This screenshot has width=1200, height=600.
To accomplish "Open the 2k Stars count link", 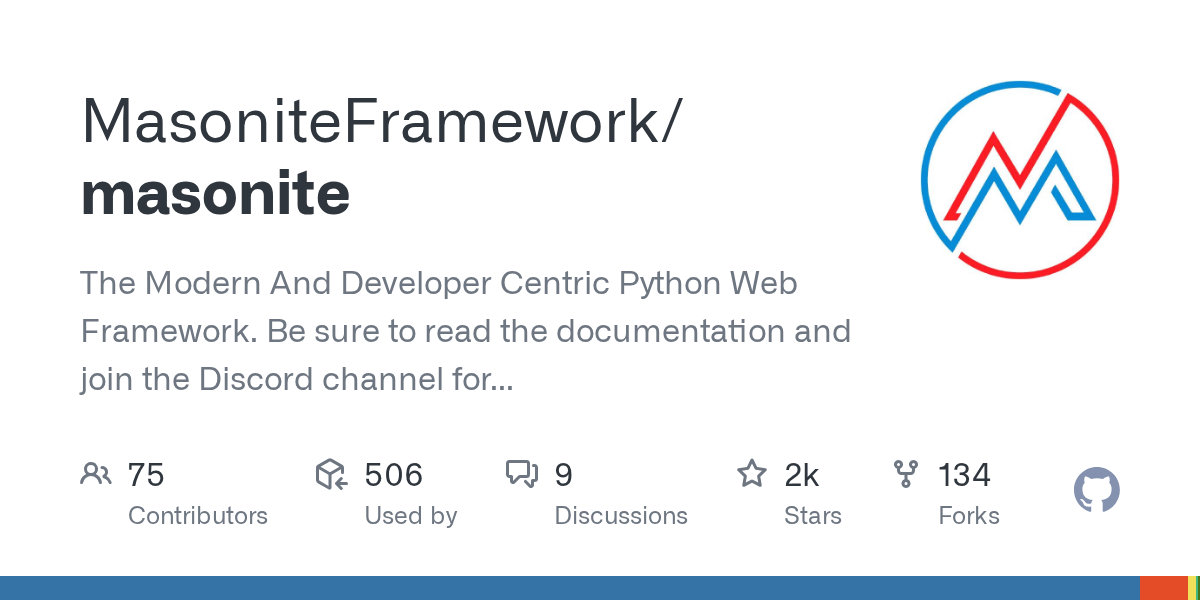I will 802,474.
